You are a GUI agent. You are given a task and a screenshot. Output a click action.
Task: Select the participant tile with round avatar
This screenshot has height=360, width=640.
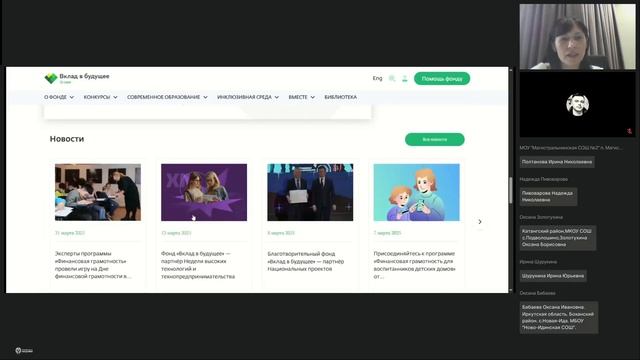point(577,104)
